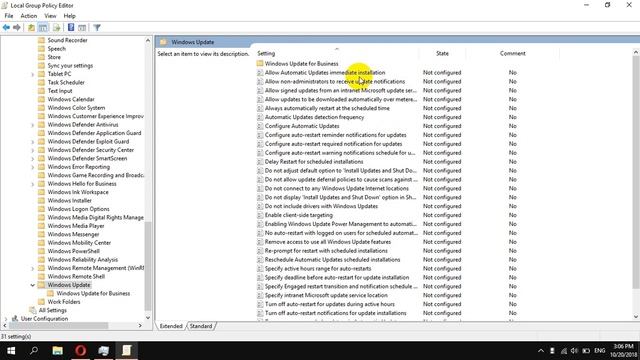The width and height of the screenshot is (640, 360).
Task: Click the All Settings tree icon
Action: coord(33,310)
